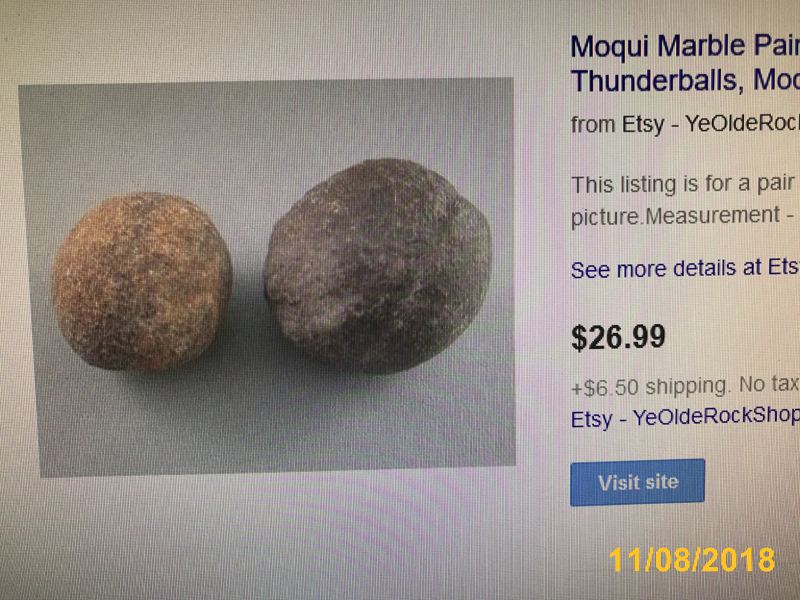Click the word Etsy in the from Etsy line
Viewport: 800px width, 600px height.
643,124
